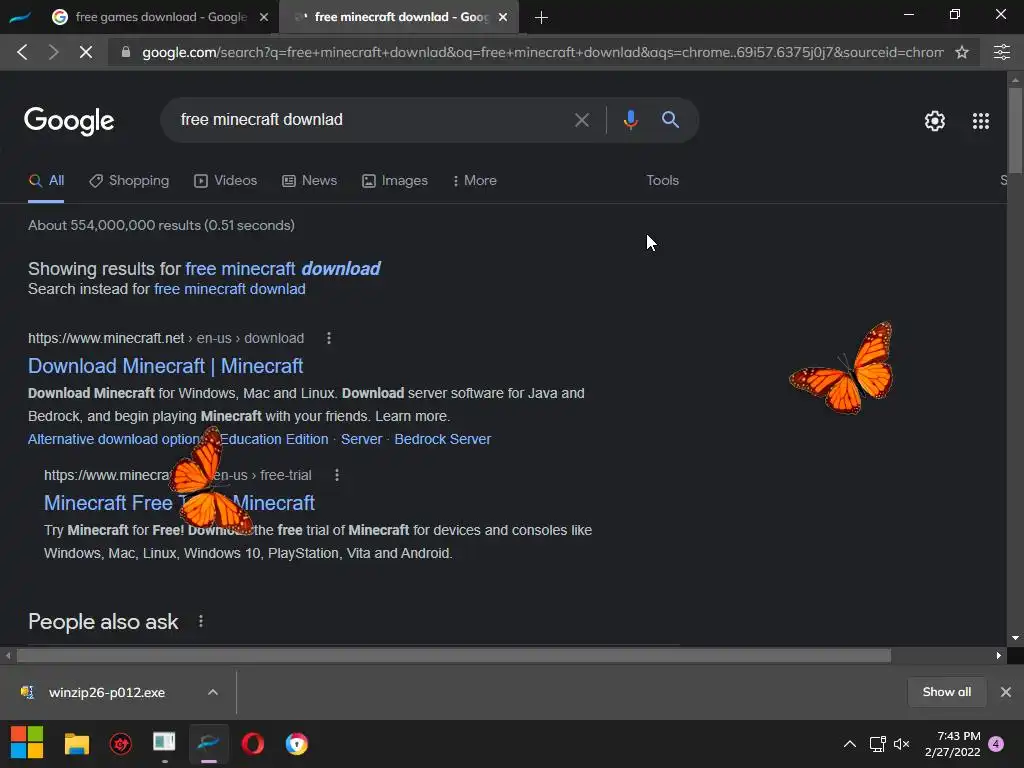Select the All results tab

pyautogui.click(x=46, y=181)
